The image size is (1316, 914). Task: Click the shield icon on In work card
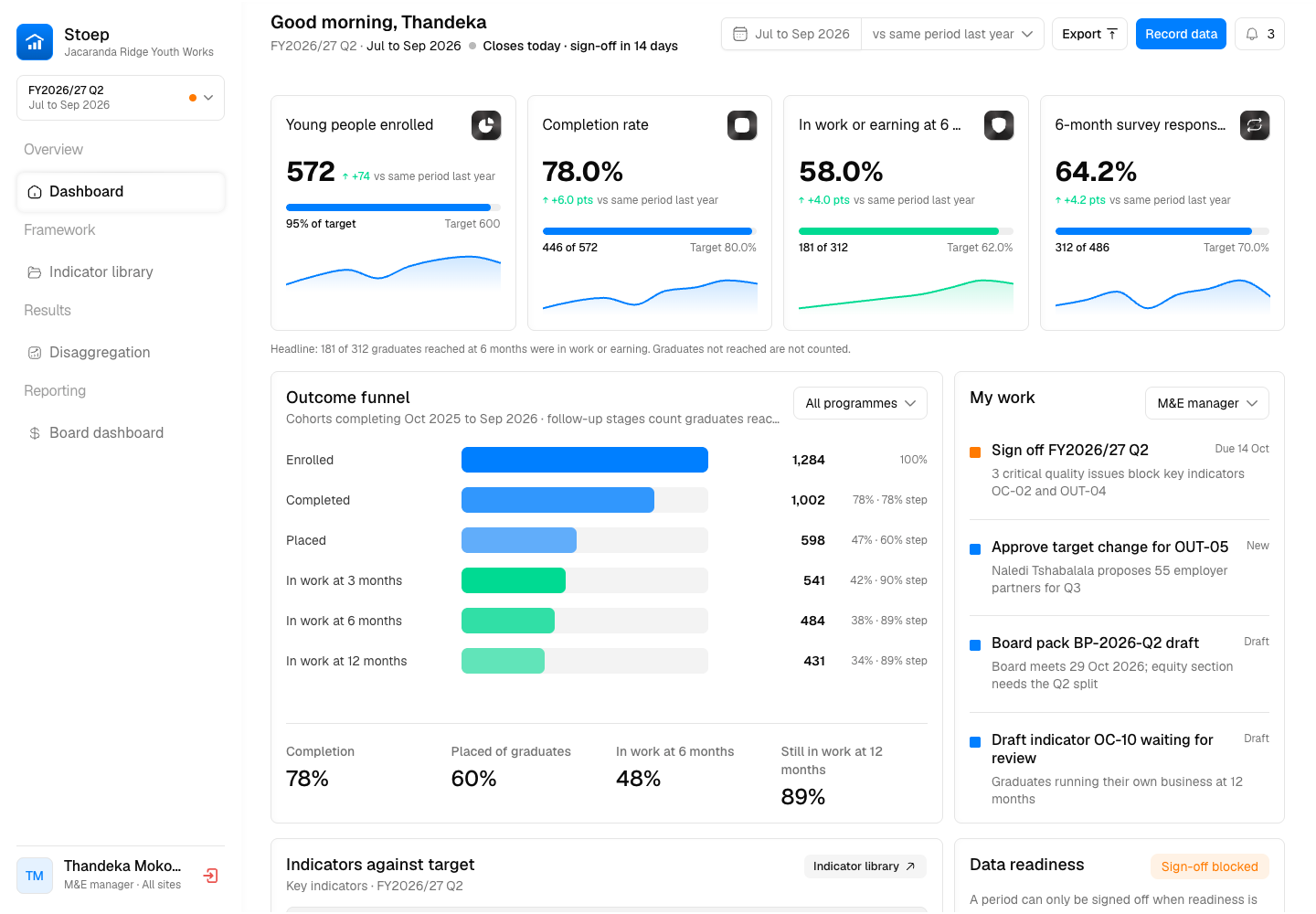click(999, 125)
